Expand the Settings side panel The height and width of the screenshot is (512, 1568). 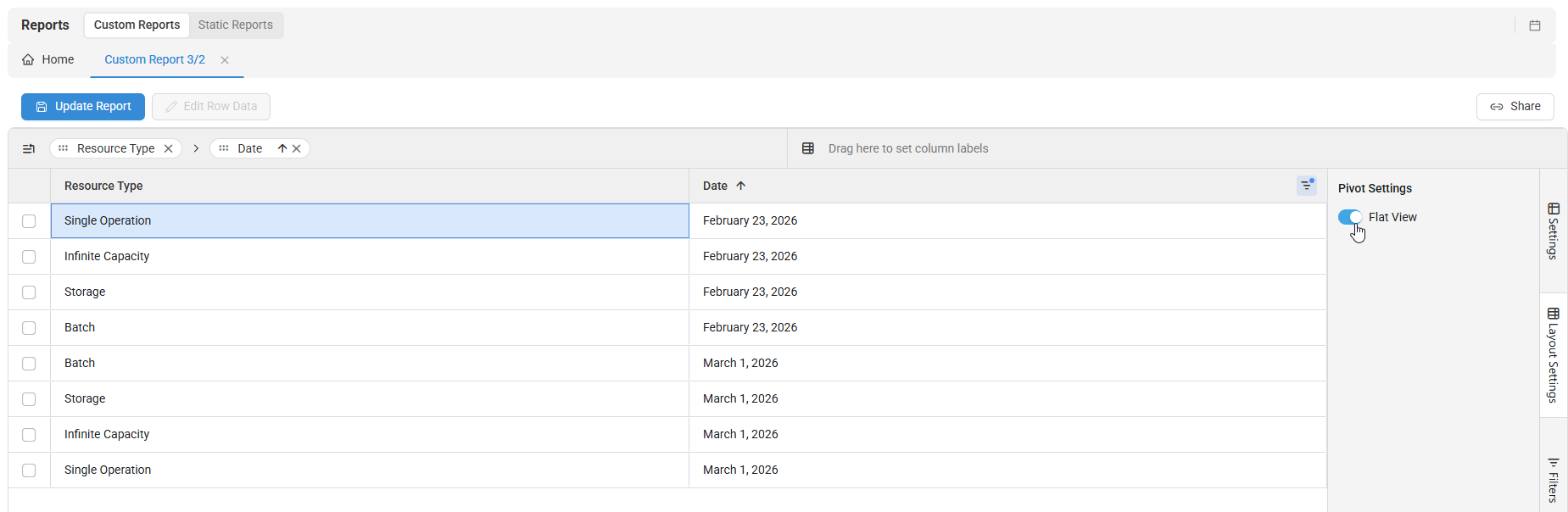point(1553,231)
